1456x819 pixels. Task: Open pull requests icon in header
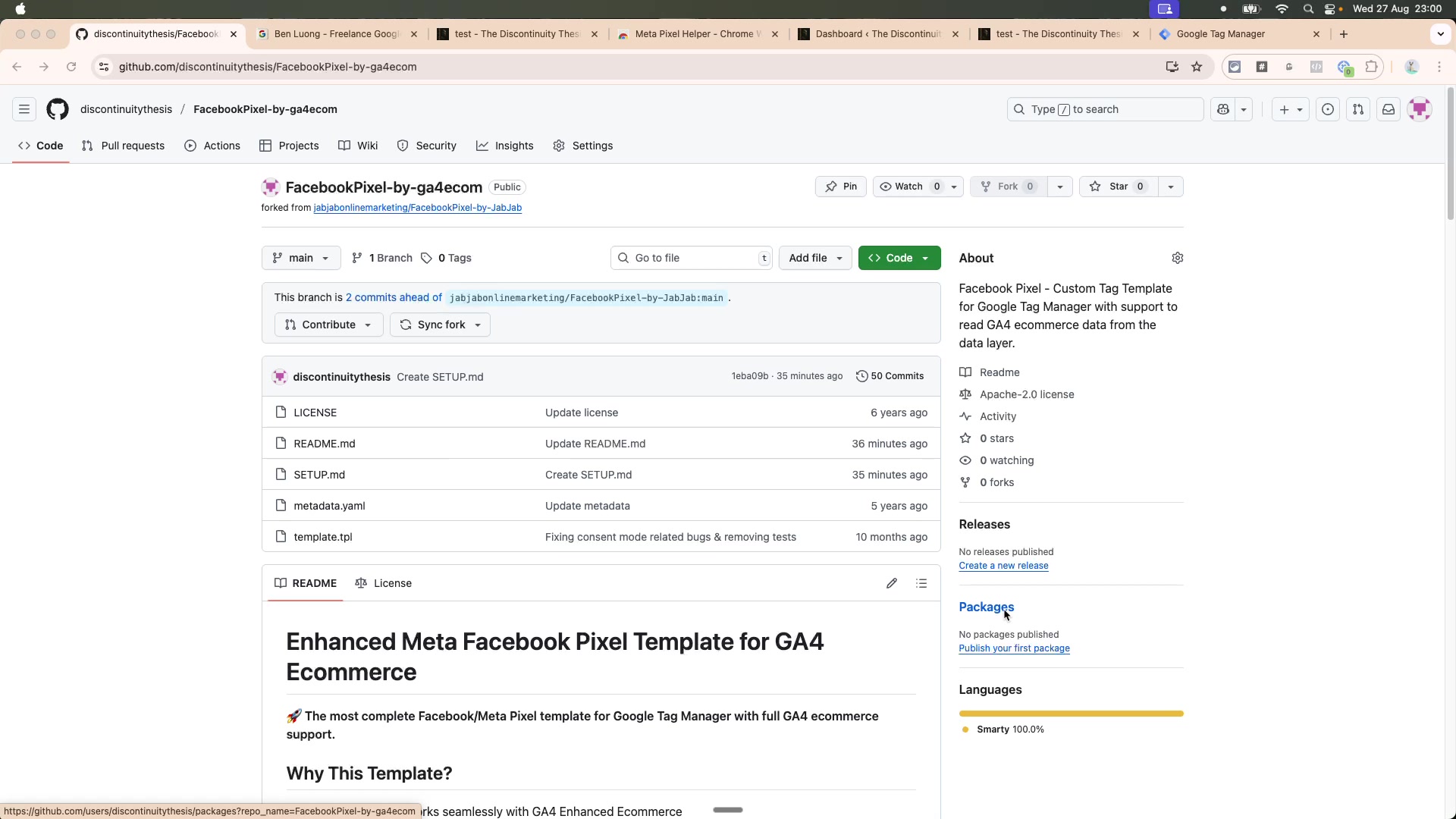point(1357,109)
